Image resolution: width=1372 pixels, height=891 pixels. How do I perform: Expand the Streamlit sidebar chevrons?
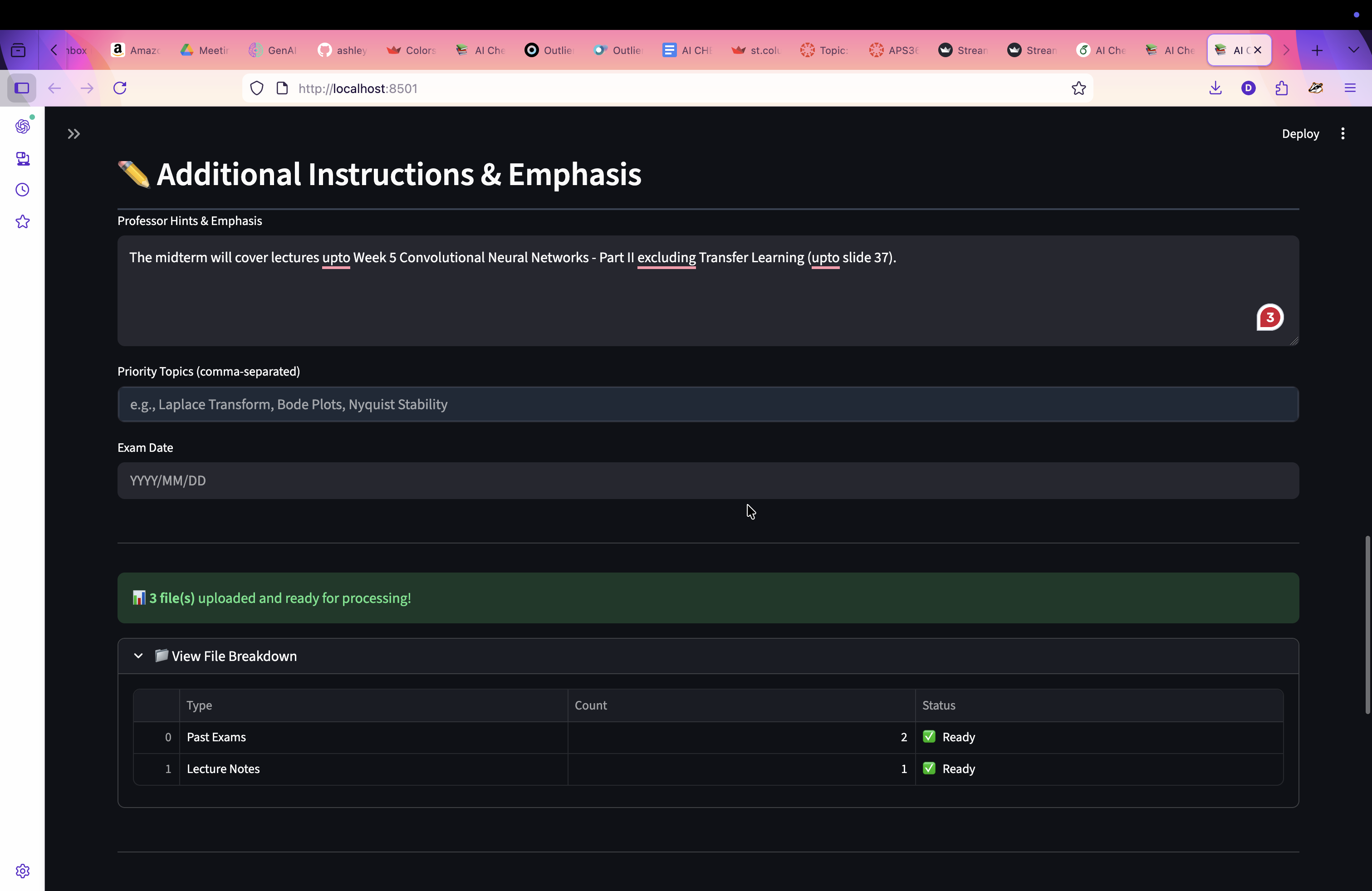pyautogui.click(x=73, y=134)
